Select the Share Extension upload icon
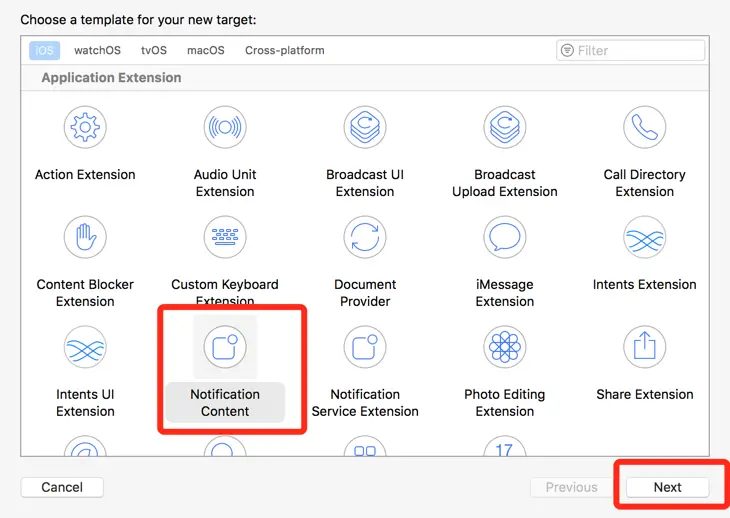This screenshot has height=518, width=730. tap(645, 347)
